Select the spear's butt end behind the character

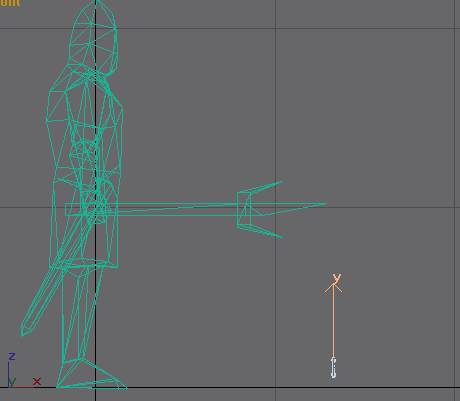pos(68,209)
